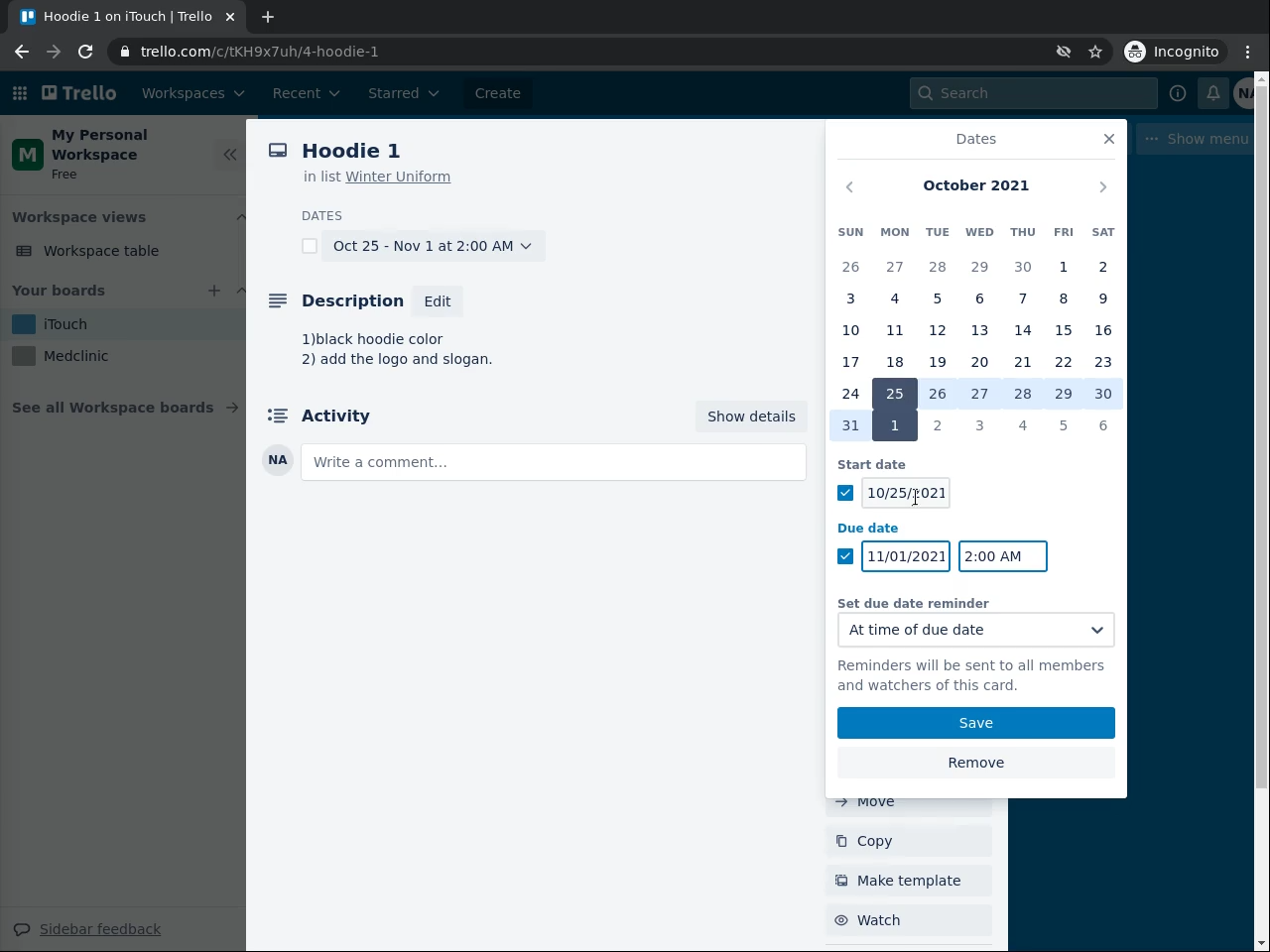Screen dimensions: 1270x952
Task: Bookmark this page with star icon
Action: [x=1095, y=52]
